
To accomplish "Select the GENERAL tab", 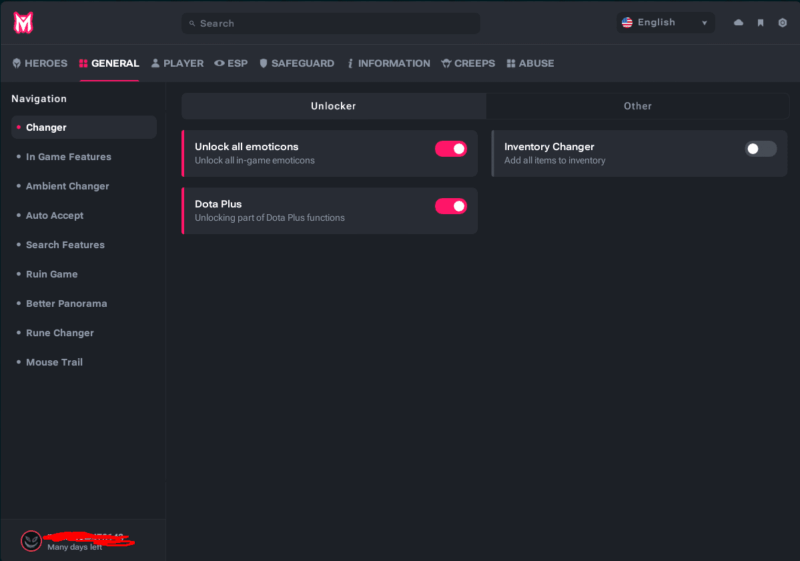I will coord(109,63).
